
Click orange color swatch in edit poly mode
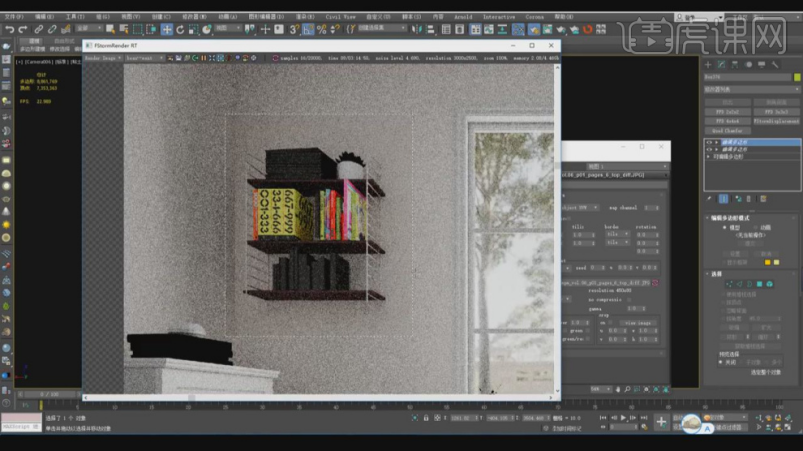tap(767, 262)
